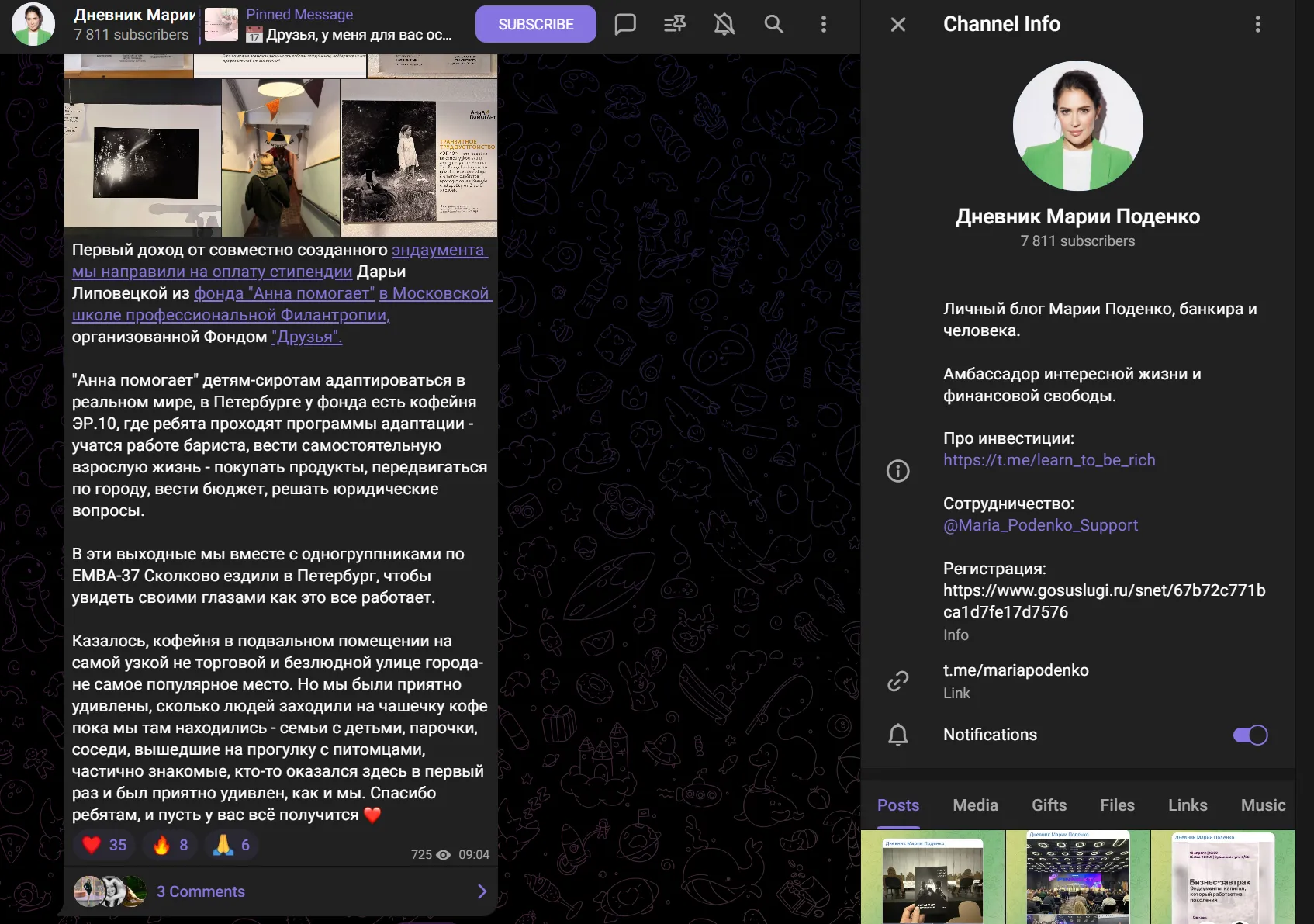Open the Pinned Message in the header

click(329, 25)
